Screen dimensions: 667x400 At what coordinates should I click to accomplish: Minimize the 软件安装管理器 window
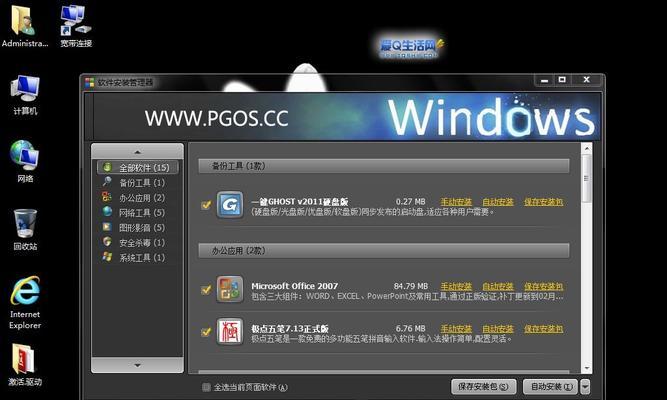tap(544, 80)
